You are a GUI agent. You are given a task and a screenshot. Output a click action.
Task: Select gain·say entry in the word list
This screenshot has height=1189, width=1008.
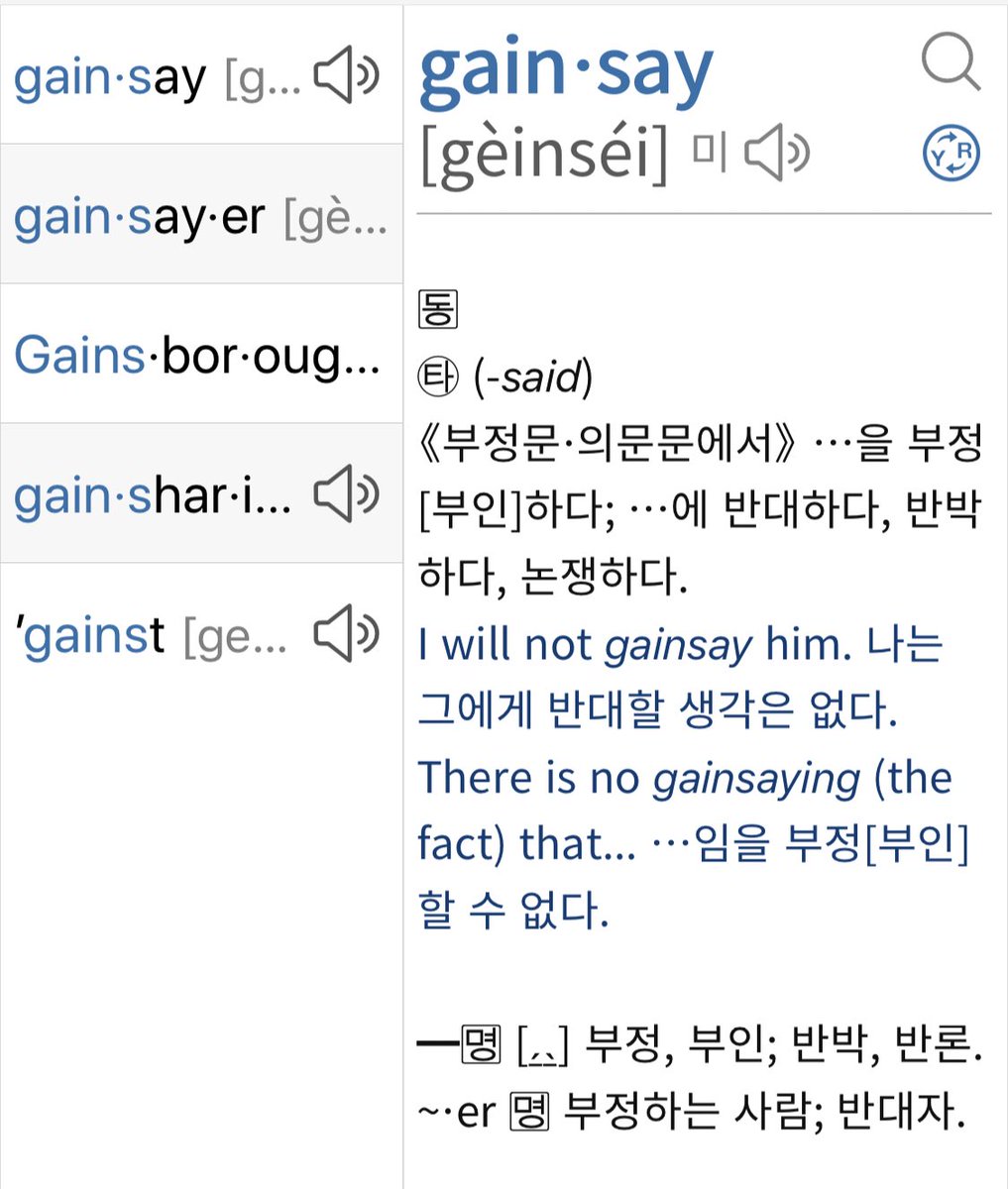109,78
